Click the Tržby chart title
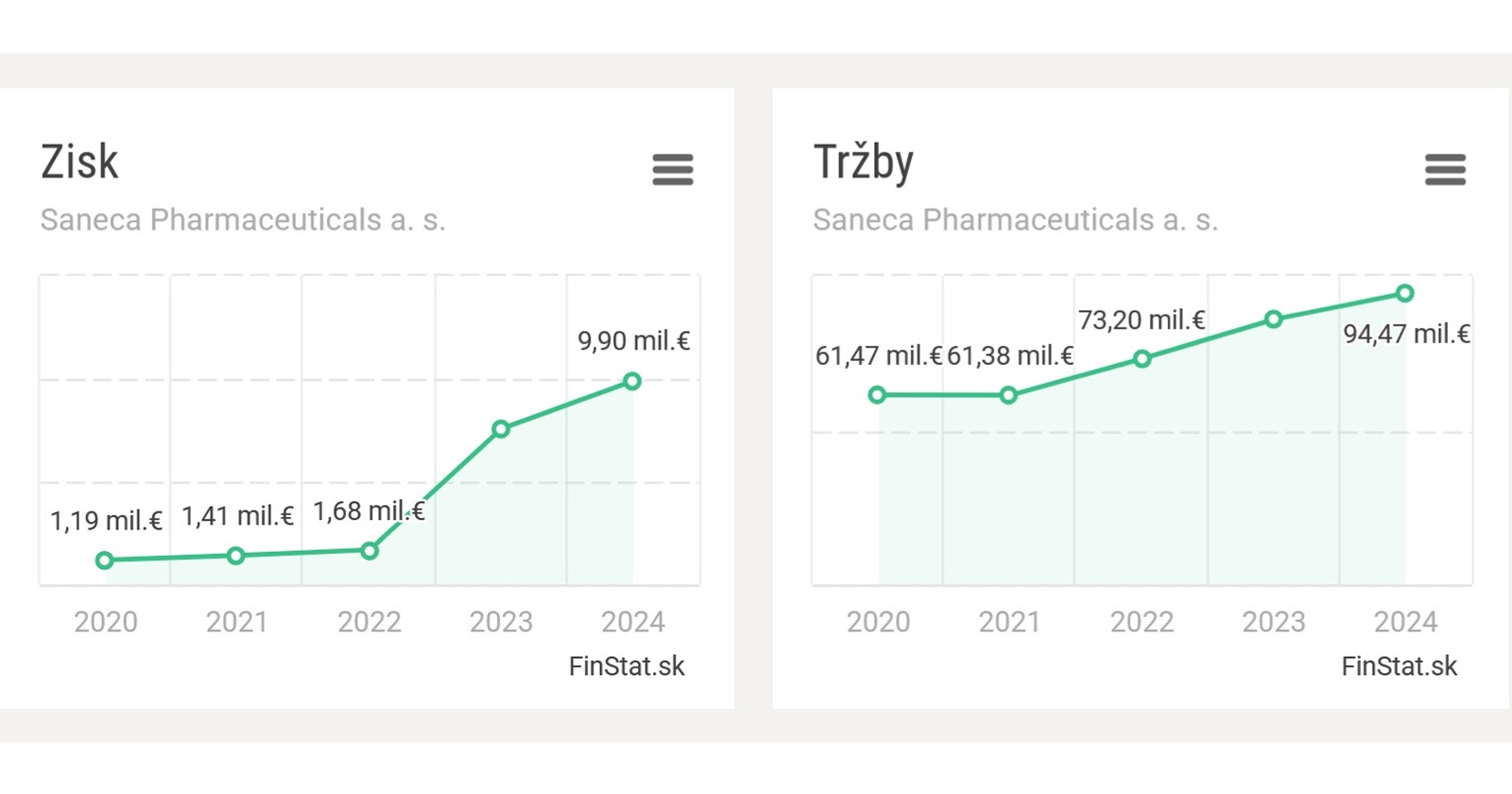Viewport: 1512px width, 794px height. pos(863,163)
